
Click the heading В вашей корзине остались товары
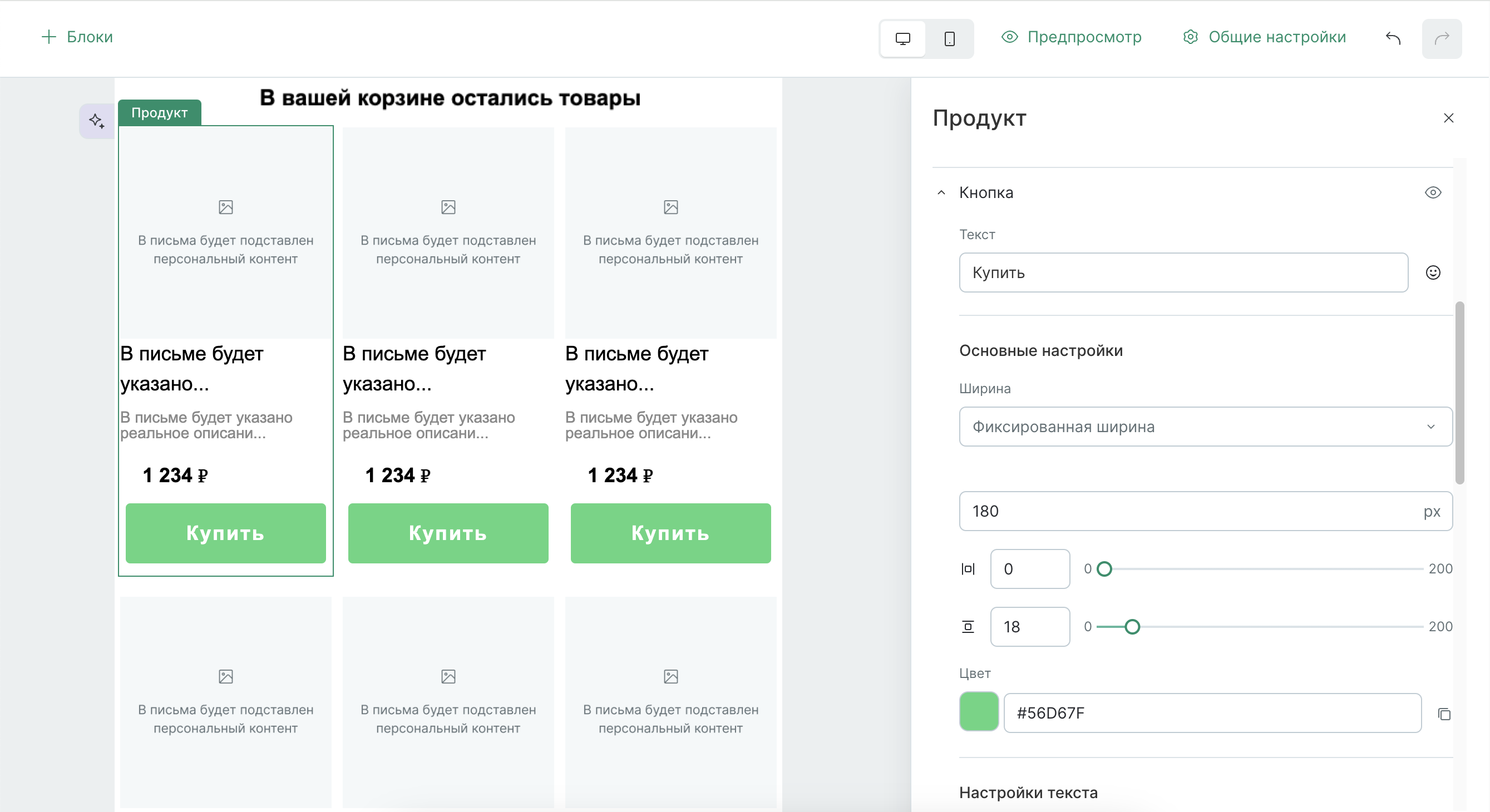pos(450,98)
